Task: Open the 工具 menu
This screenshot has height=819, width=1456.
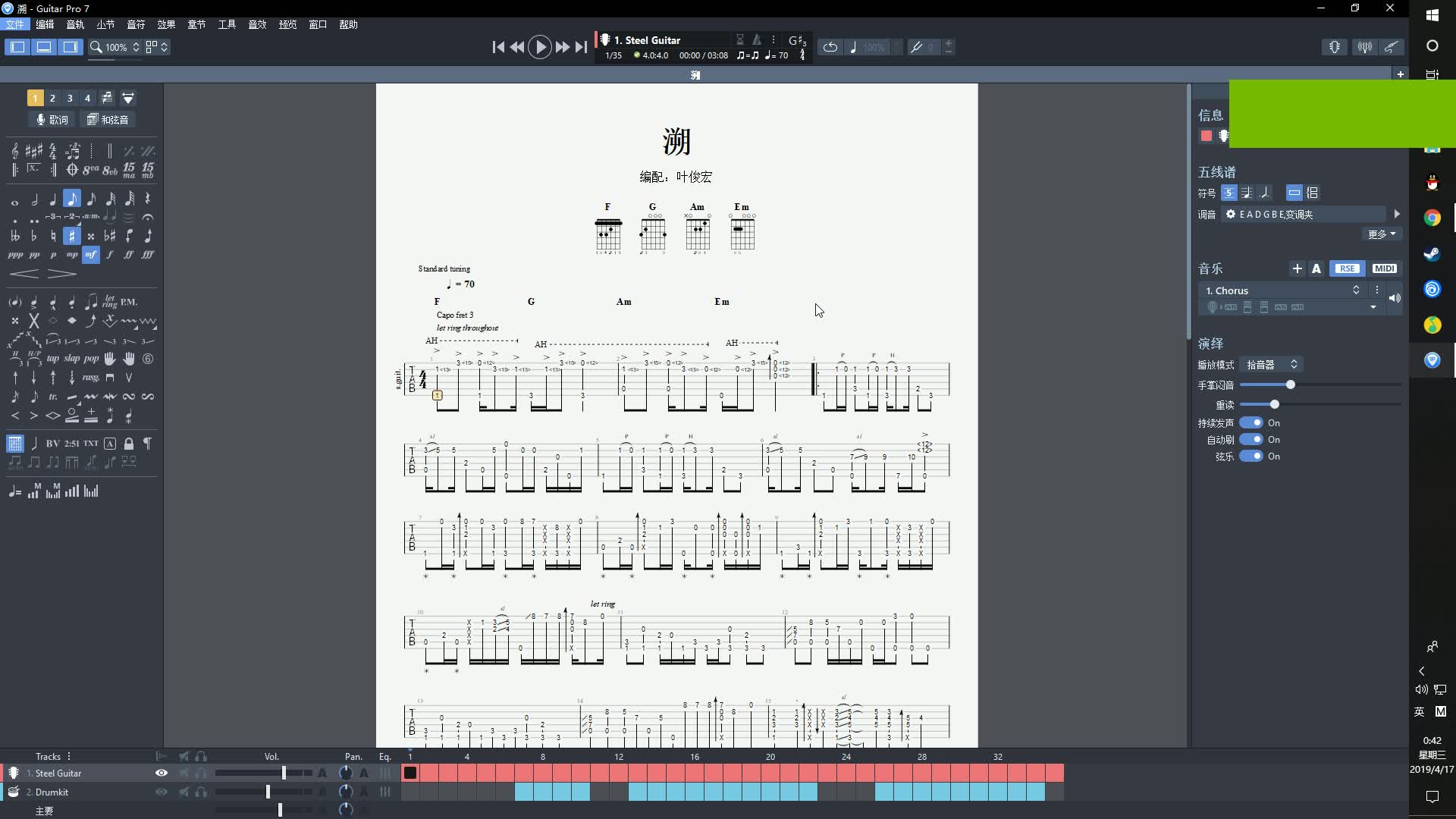Action: pyautogui.click(x=227, y=24)
